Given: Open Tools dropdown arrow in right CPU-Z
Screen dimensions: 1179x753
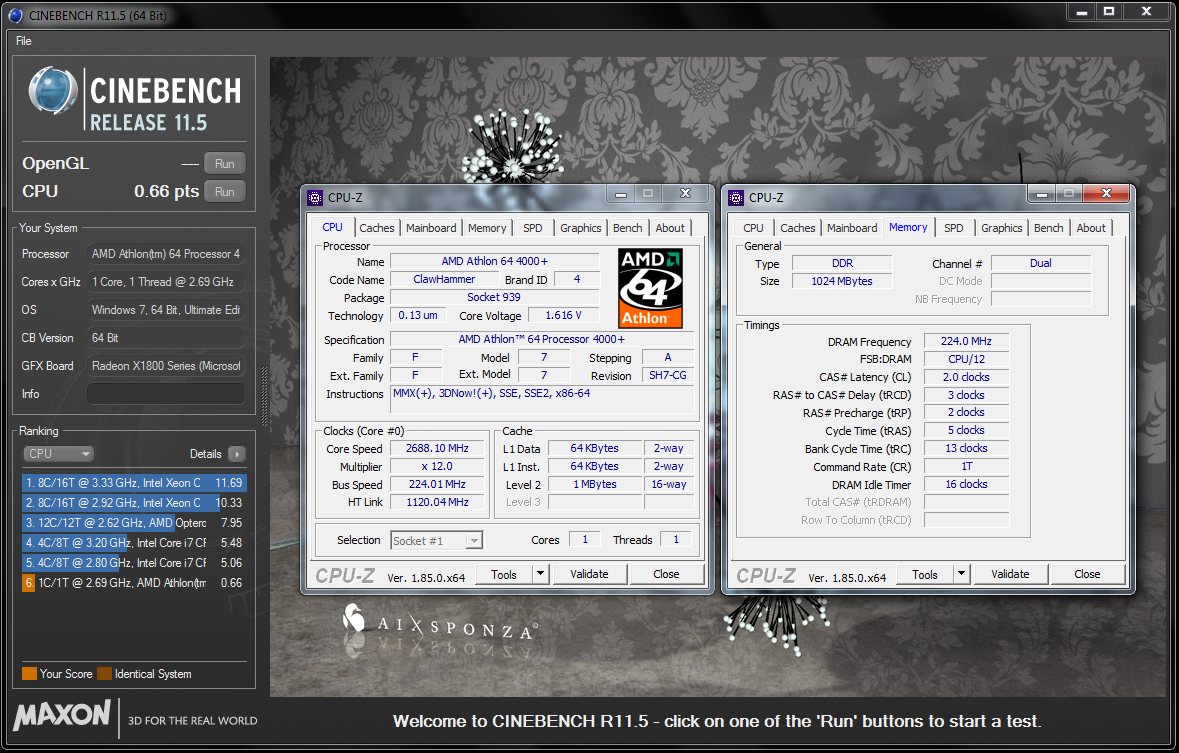Looking at the screenshot, I should (x=961, y=575).
